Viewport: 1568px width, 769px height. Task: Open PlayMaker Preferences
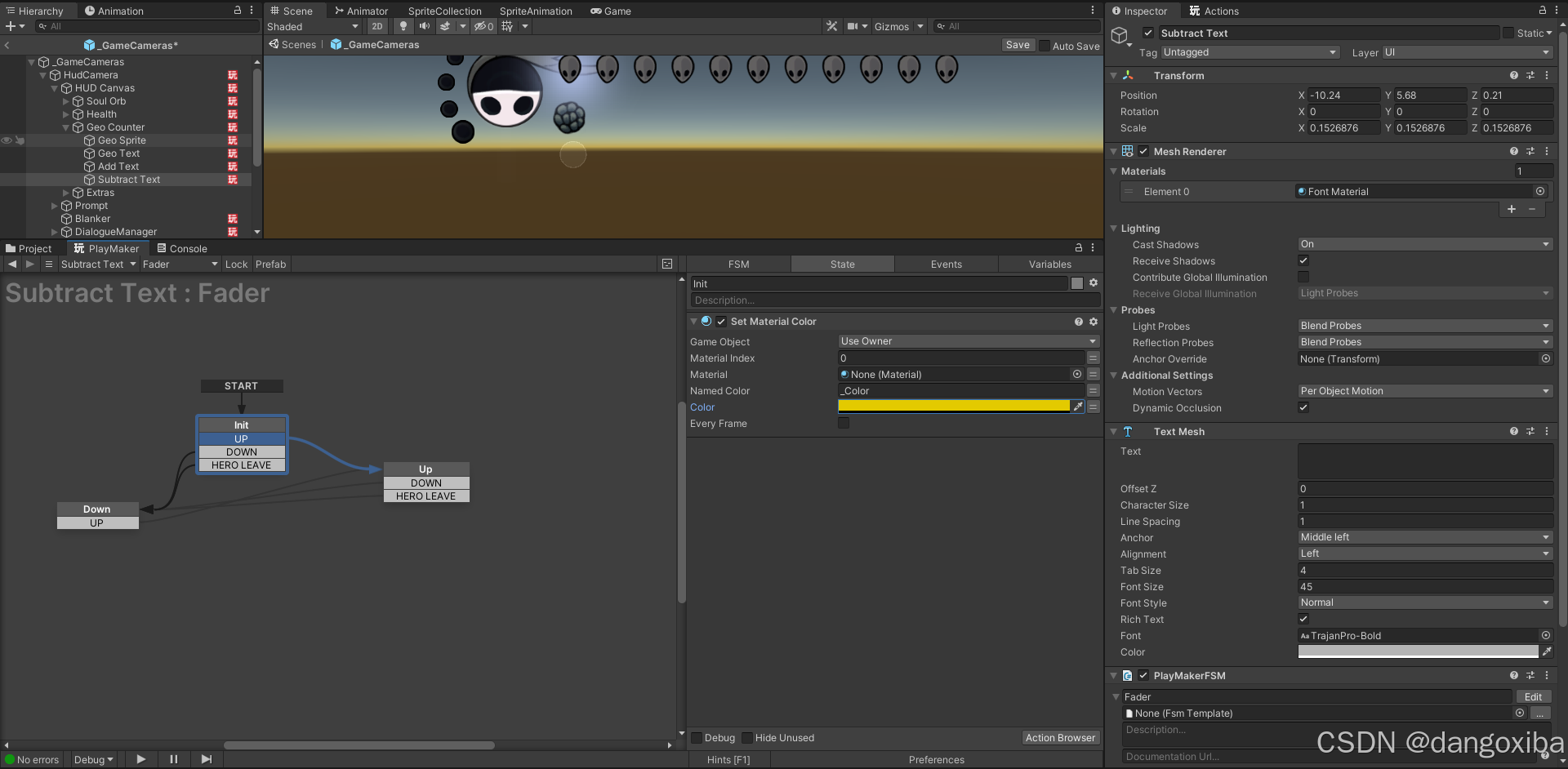937,760
